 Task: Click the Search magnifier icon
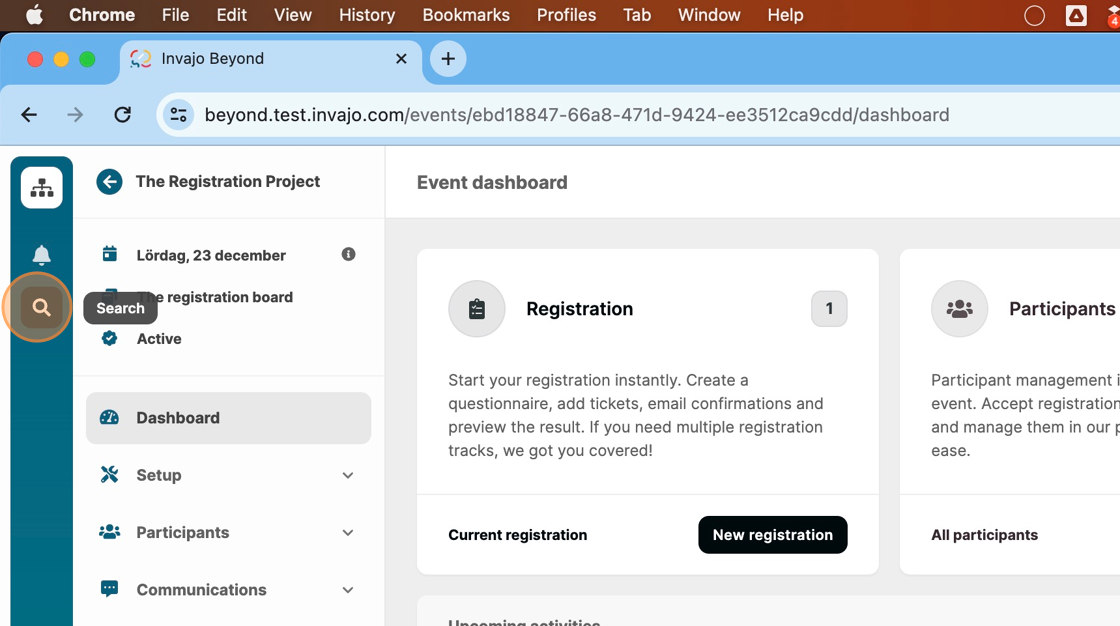pyautogui.click(x=41, y=308)
